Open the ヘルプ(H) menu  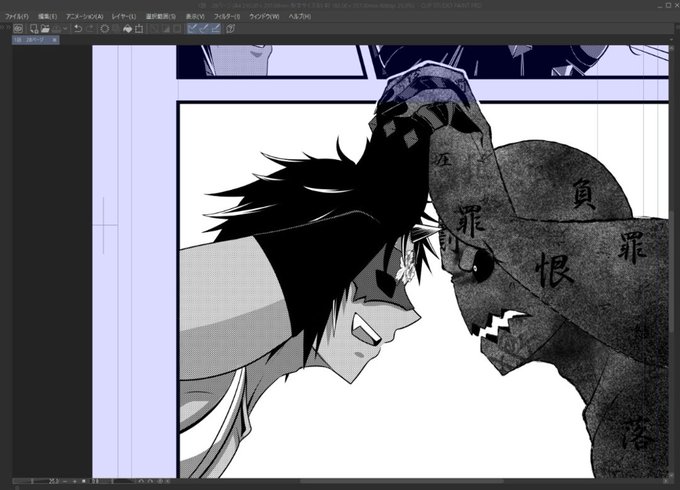click(x=300, y=16)
